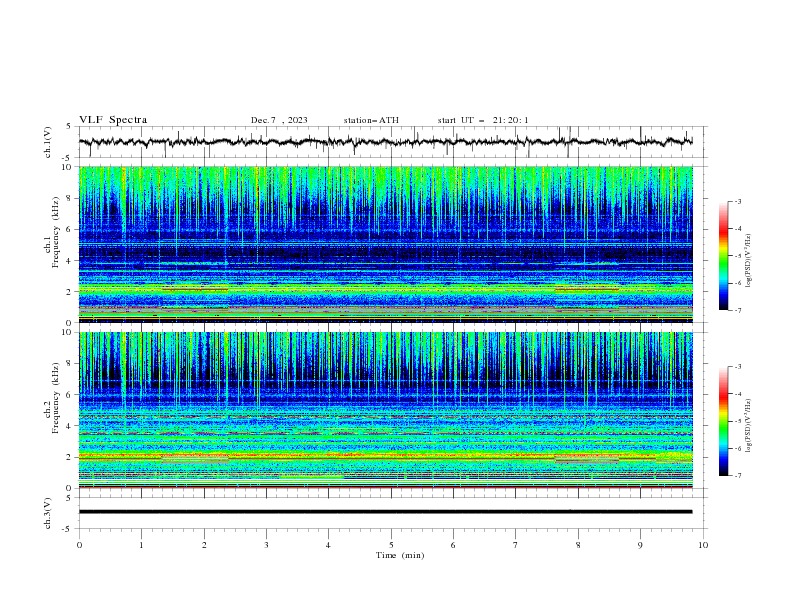Click the 'station=ATH' label
This screenshot has height=612, width=792.
coord(371,120)
